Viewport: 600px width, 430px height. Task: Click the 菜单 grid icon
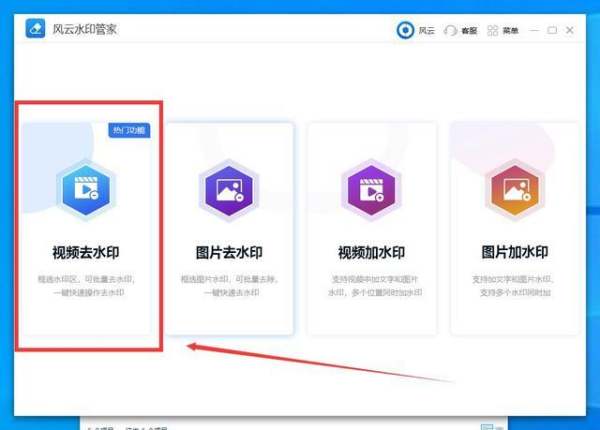point(492,31)
